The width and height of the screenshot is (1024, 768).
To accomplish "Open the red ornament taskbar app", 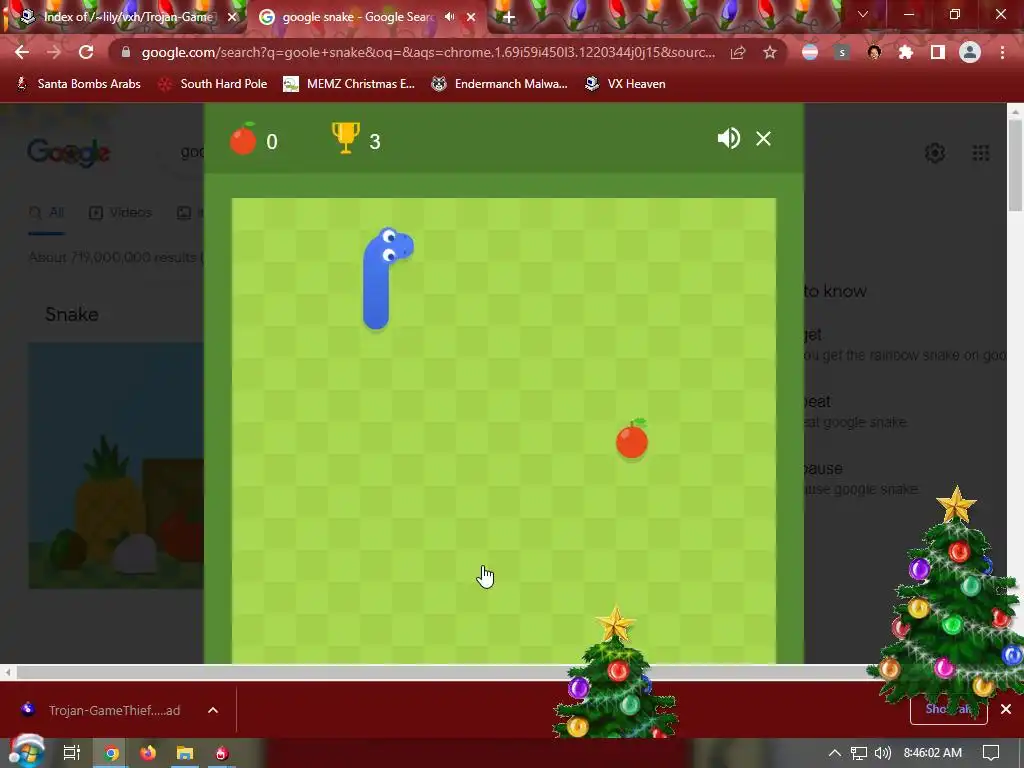I will 222,753.
